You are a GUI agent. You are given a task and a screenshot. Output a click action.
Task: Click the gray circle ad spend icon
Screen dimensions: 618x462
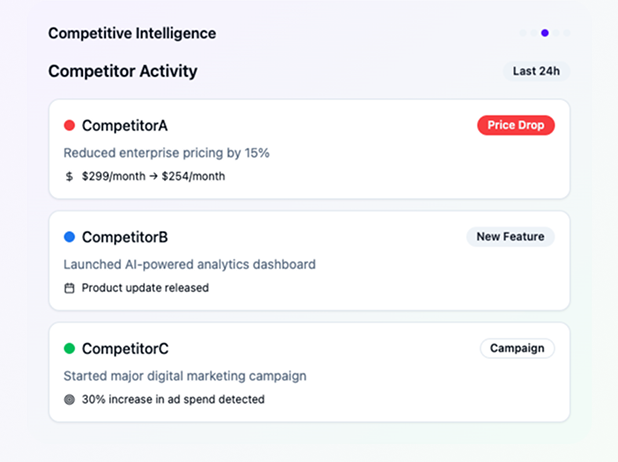click(69, 400)
